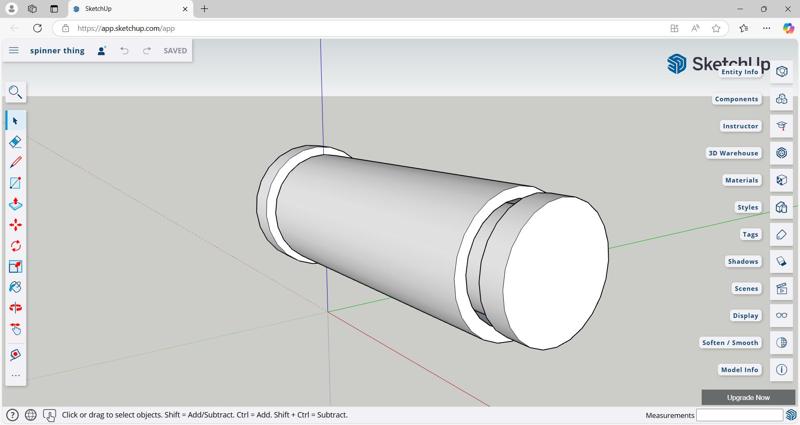The image size is (800, 425).
Task: Click the Entity Info label
Action: point(740,72)
